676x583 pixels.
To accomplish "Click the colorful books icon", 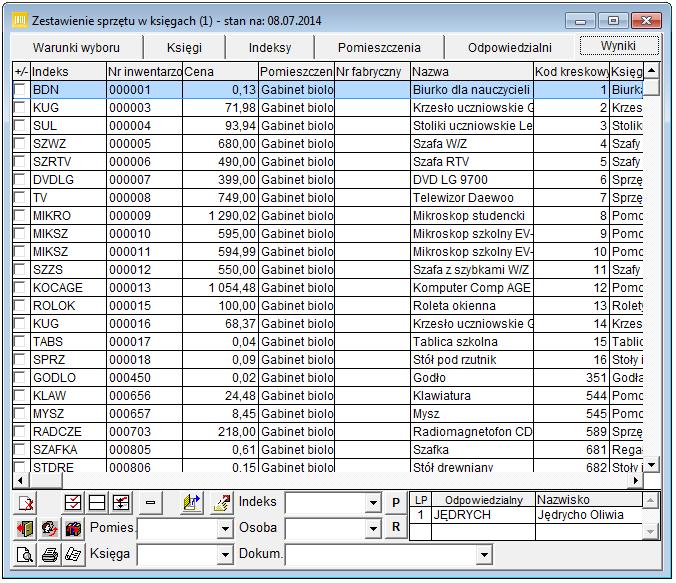I will pos(74,528).
